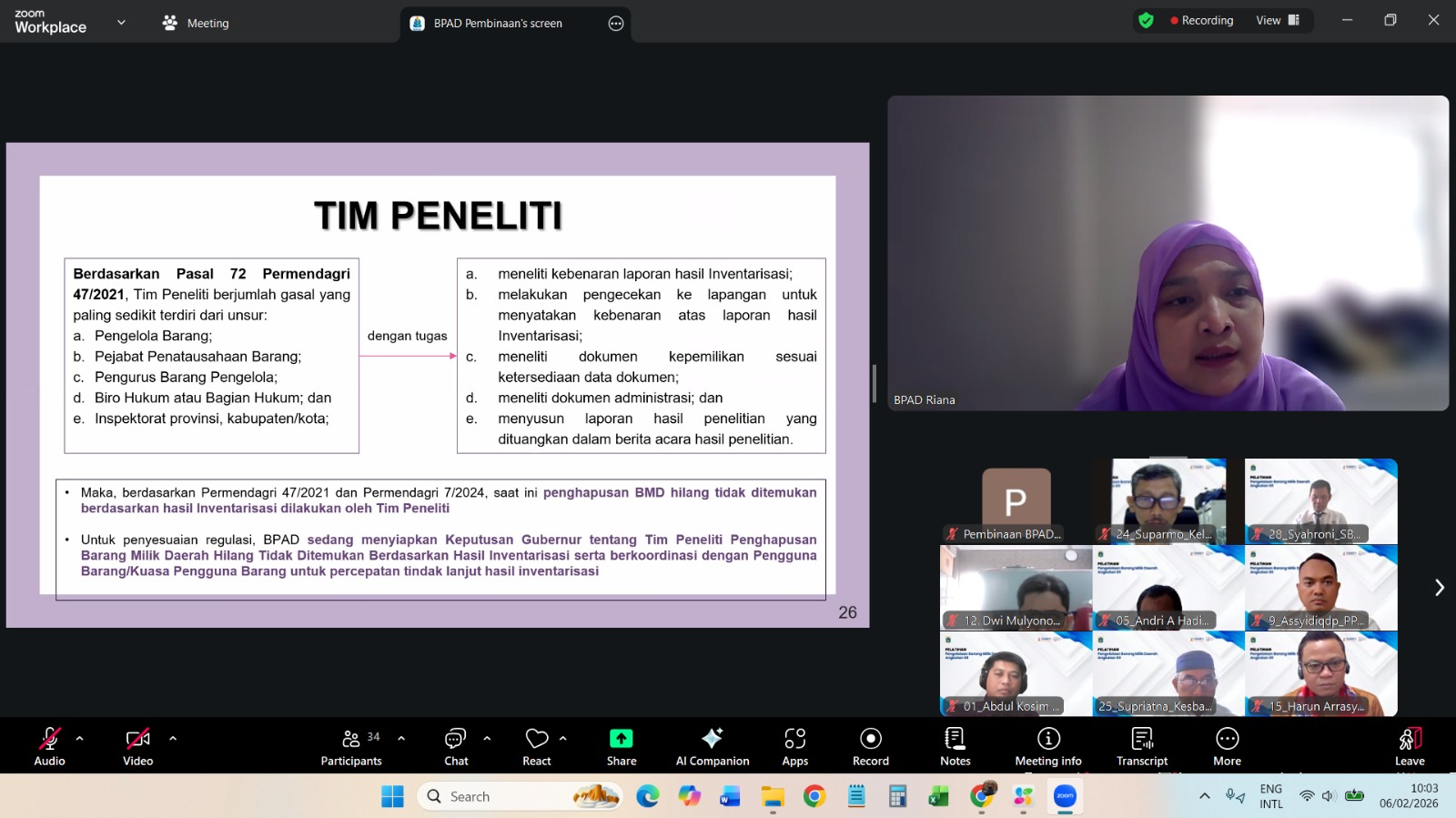Screen dimensions: 1456x818
Task: Show next page of participant thumbnails
Action: click(1439, 588)
